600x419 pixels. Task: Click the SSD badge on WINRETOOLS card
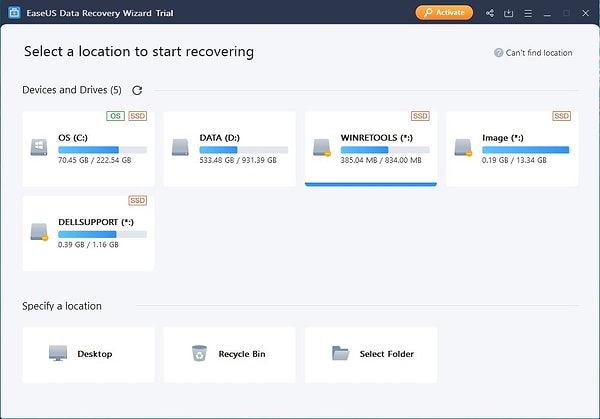(x=420, y=116)
